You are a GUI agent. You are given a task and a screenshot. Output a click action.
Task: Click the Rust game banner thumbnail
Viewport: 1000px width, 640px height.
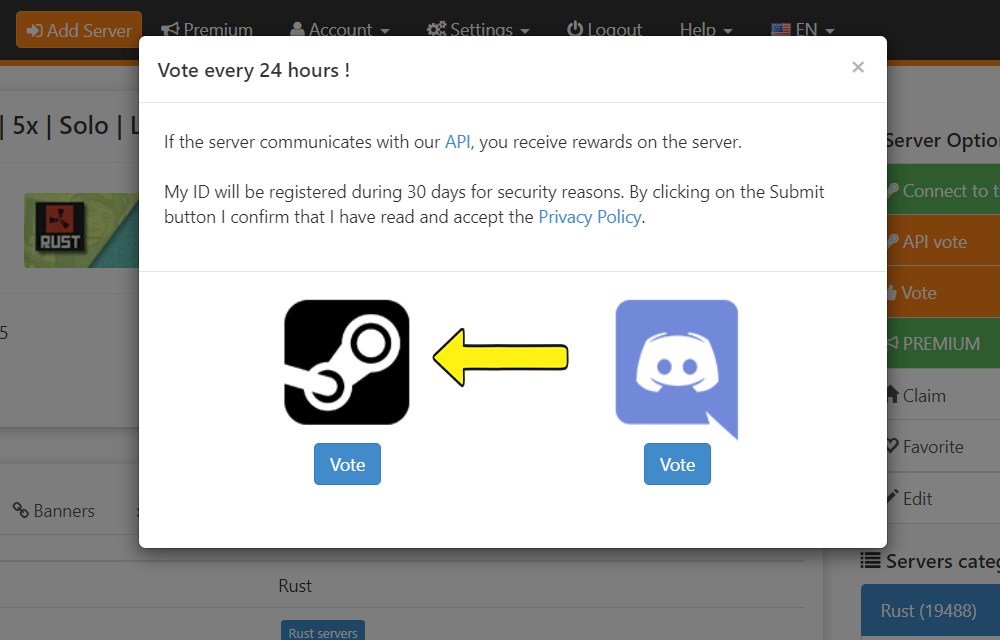[82, 230]
